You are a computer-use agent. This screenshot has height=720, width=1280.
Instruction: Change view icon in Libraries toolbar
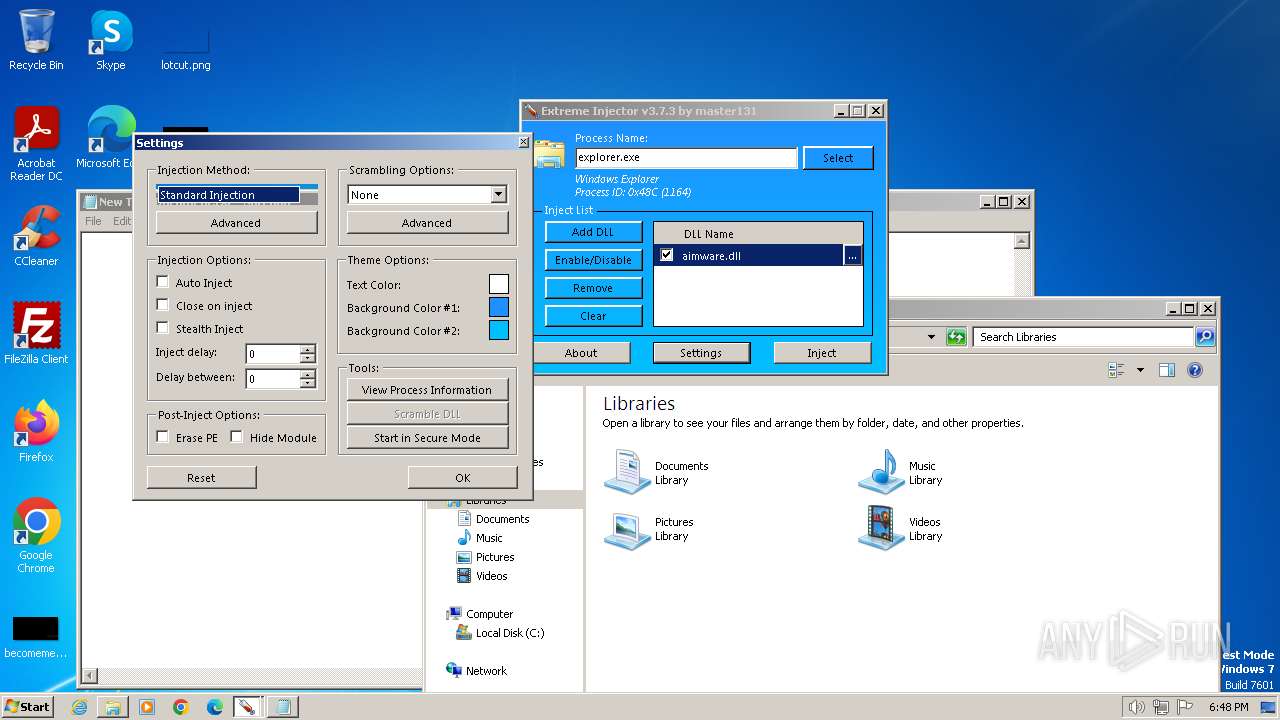[1117, 370]
